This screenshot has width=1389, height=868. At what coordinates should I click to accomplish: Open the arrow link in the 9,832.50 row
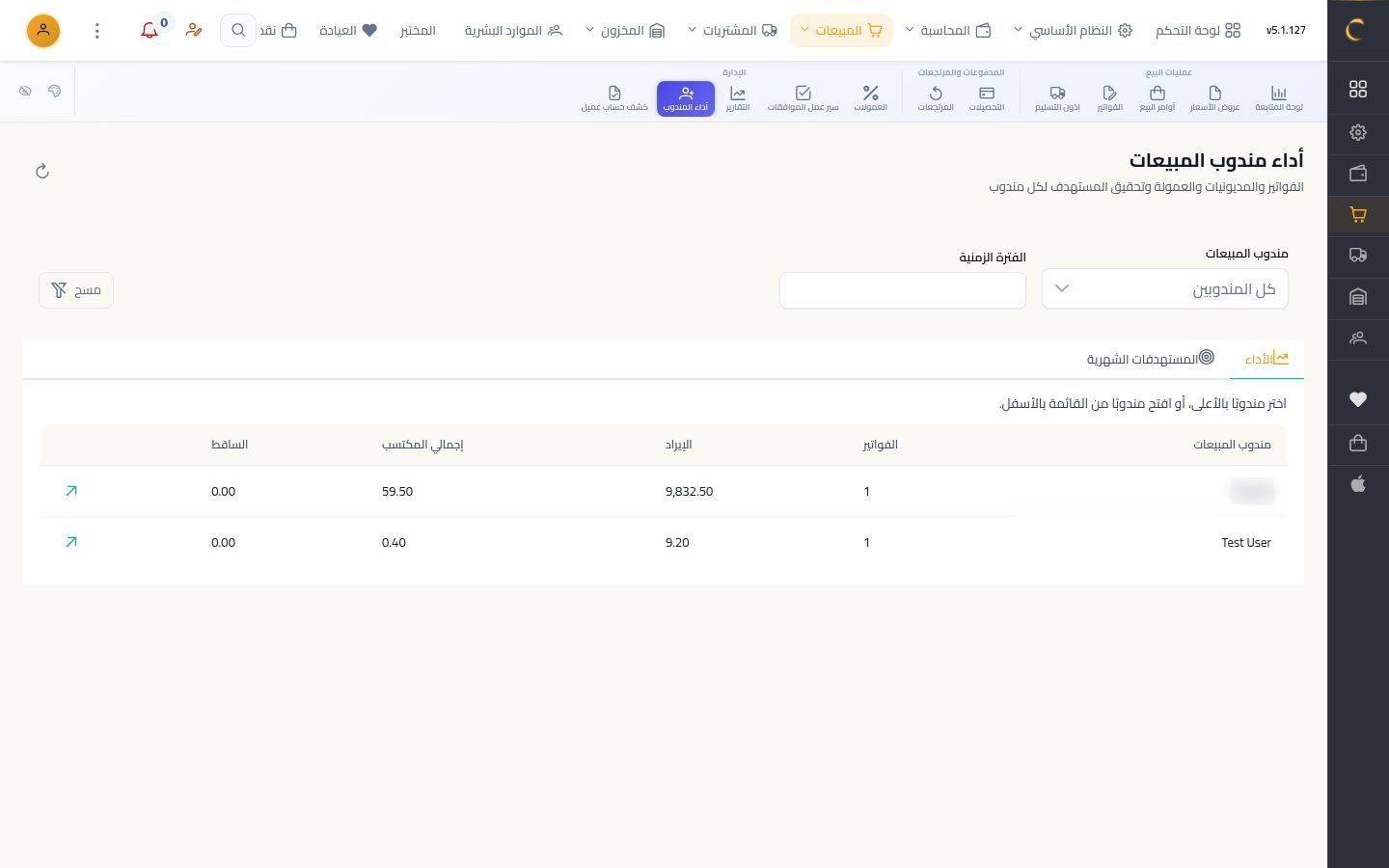[x=70, y=491]
